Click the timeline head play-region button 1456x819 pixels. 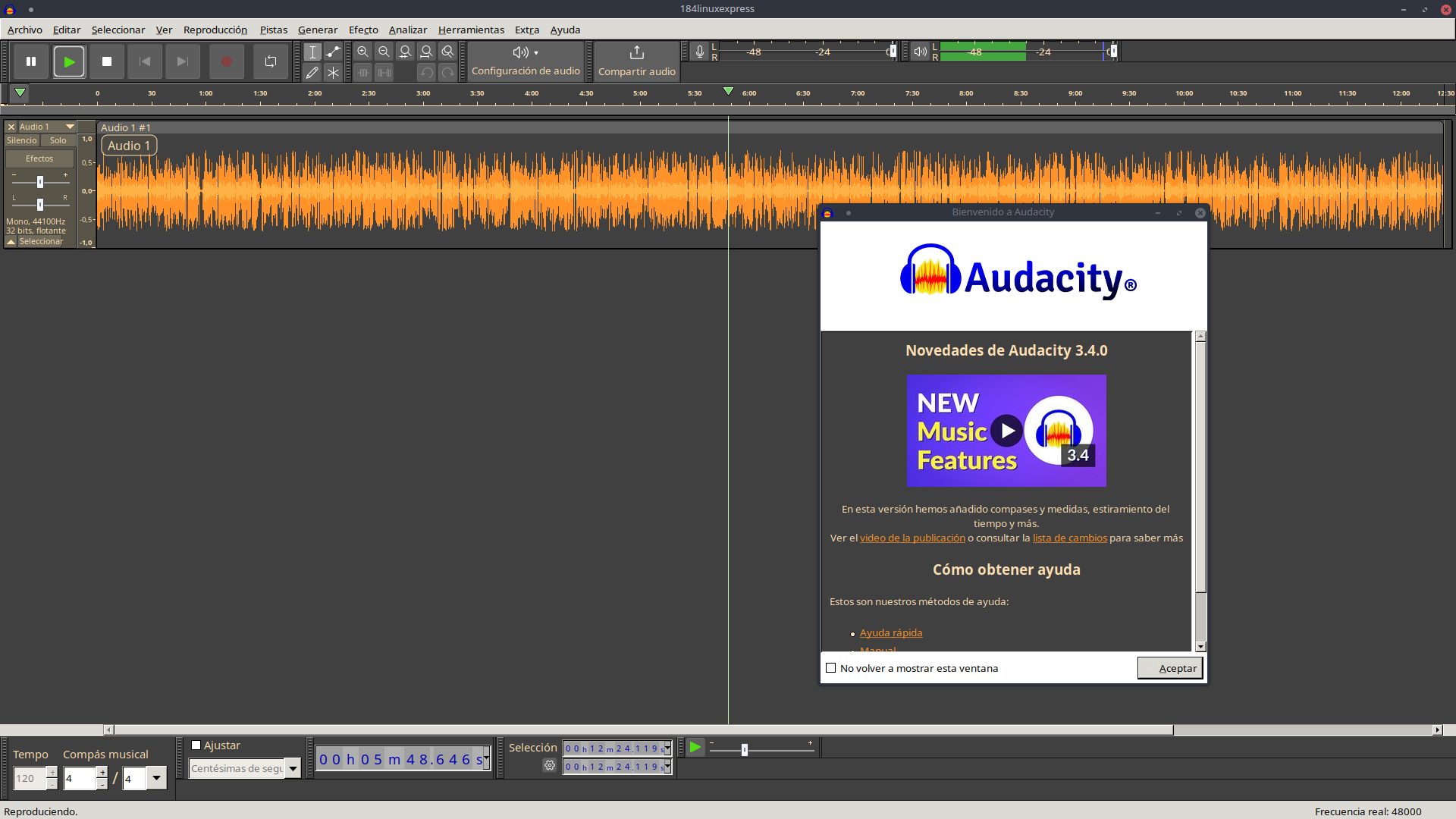20,93
